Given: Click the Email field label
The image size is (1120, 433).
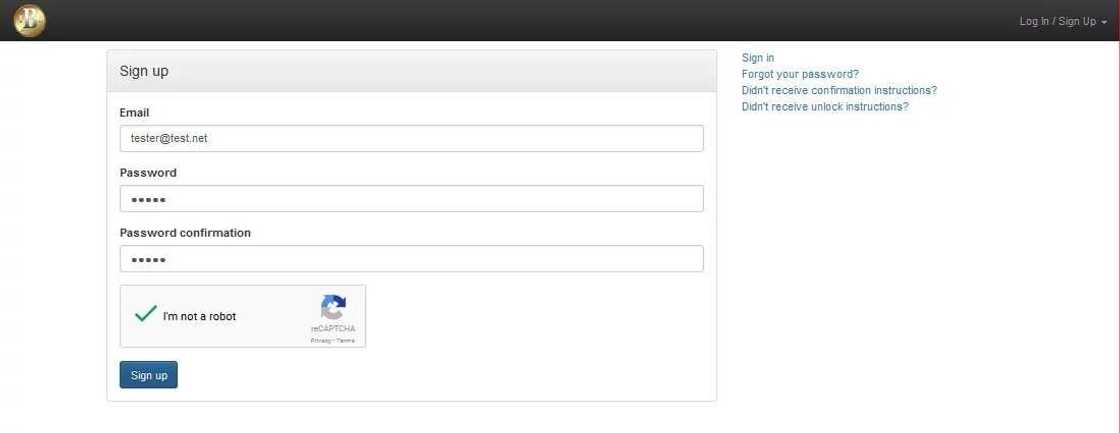Looking at the screenshot, I should (134, 113).
